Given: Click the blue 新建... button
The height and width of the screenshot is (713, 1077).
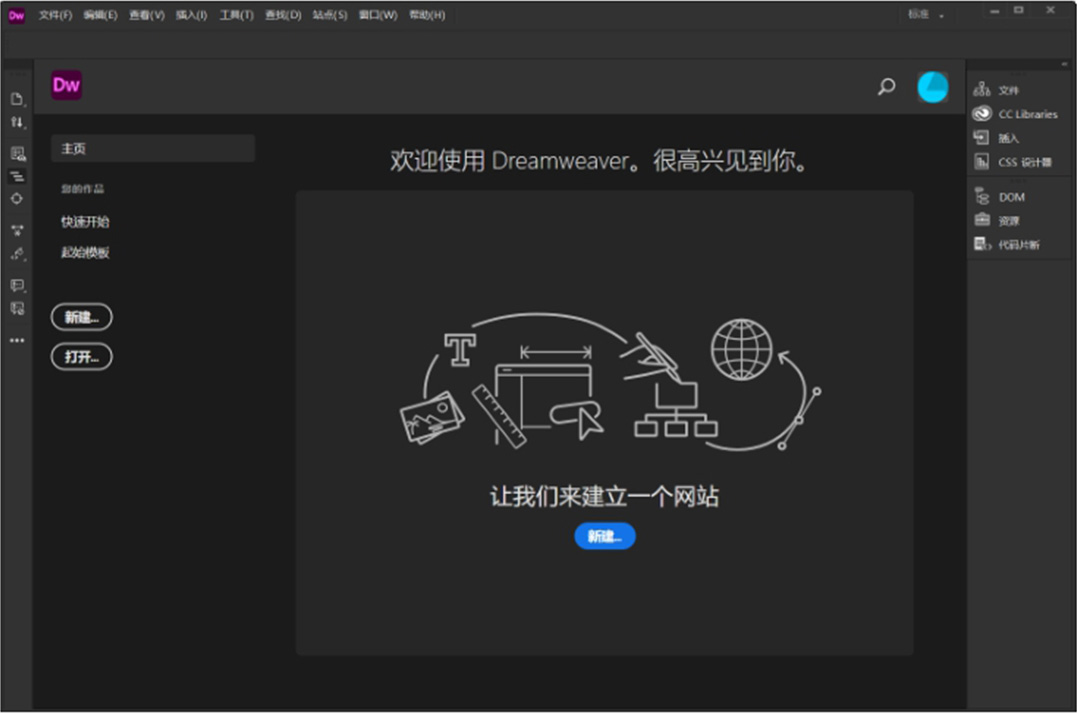Looking at the screenshot, I should coord(605,536).
